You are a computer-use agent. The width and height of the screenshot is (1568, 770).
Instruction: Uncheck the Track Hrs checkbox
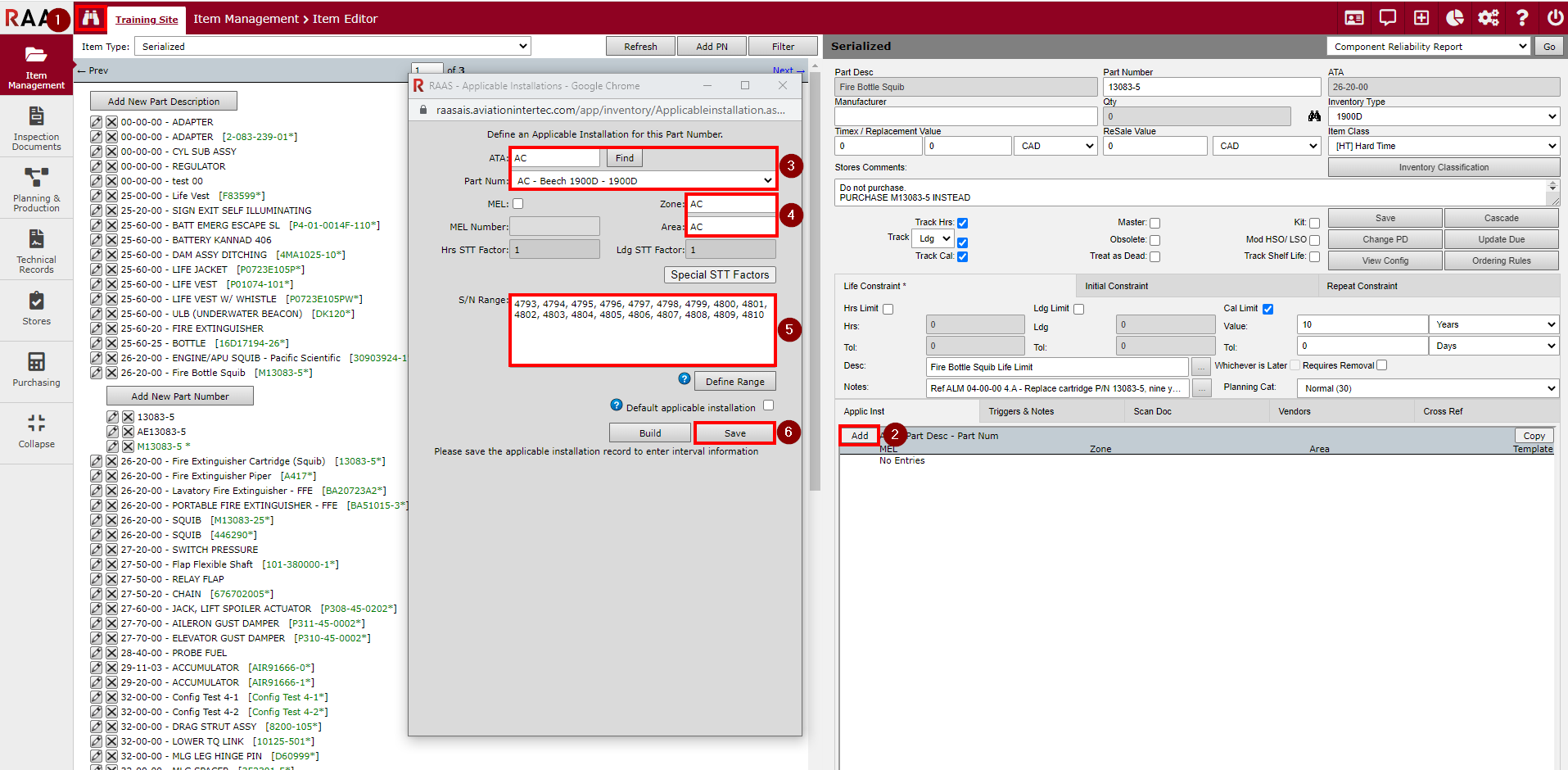tap(963, 223)
